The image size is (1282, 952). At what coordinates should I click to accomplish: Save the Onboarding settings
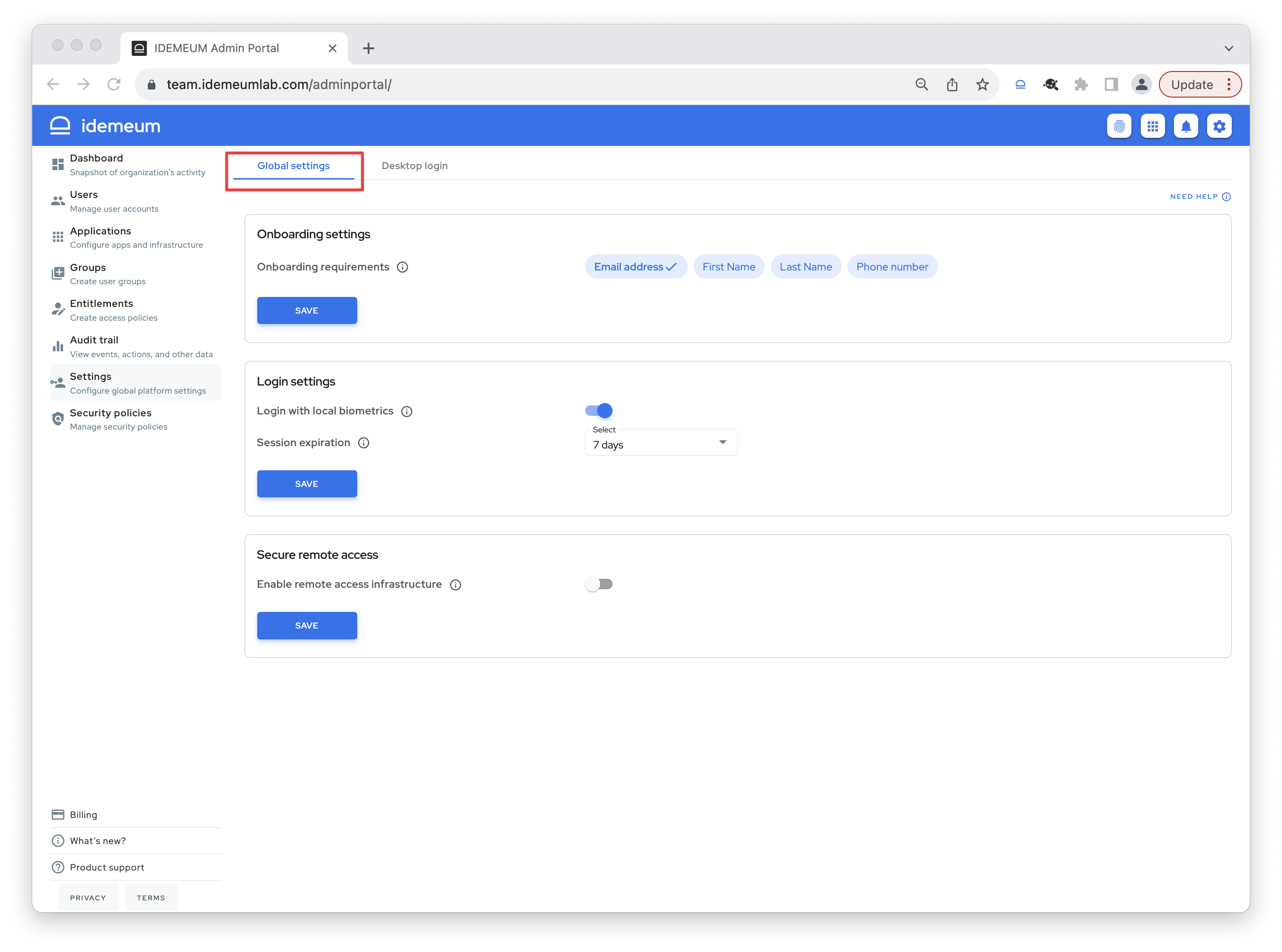click(307, 311)
